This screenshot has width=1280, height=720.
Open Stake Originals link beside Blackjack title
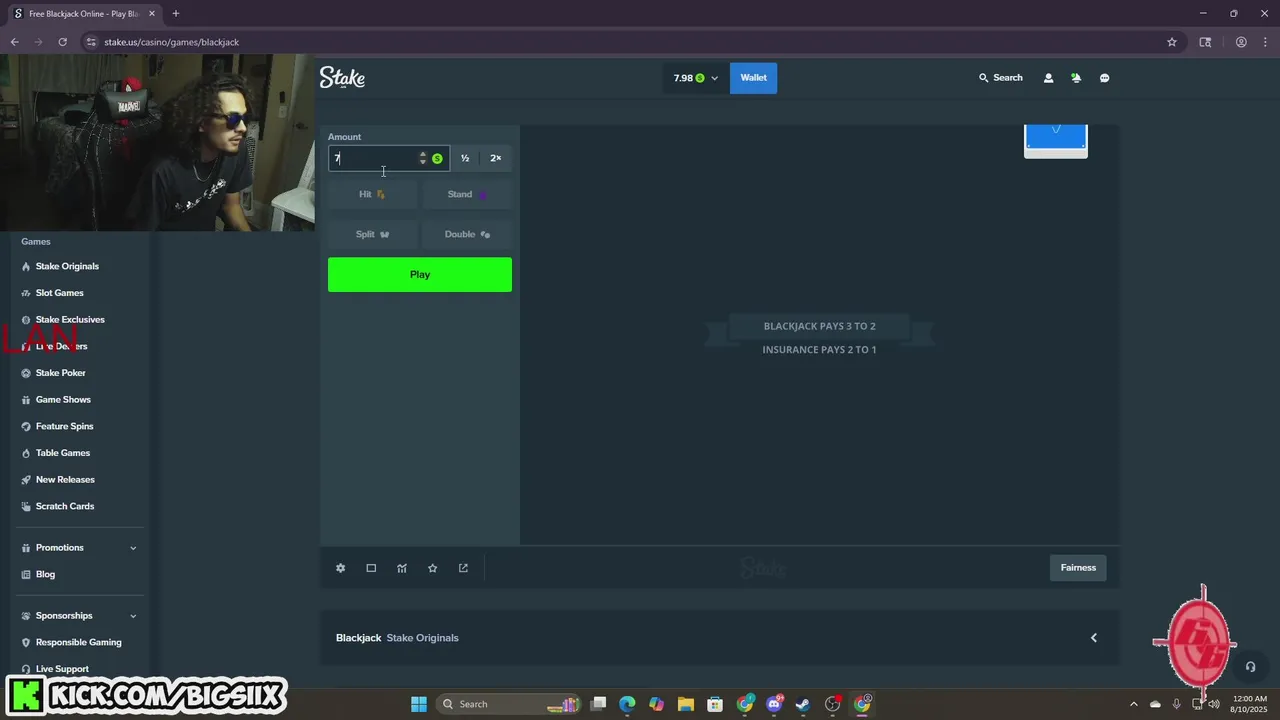tap(422, 638)
